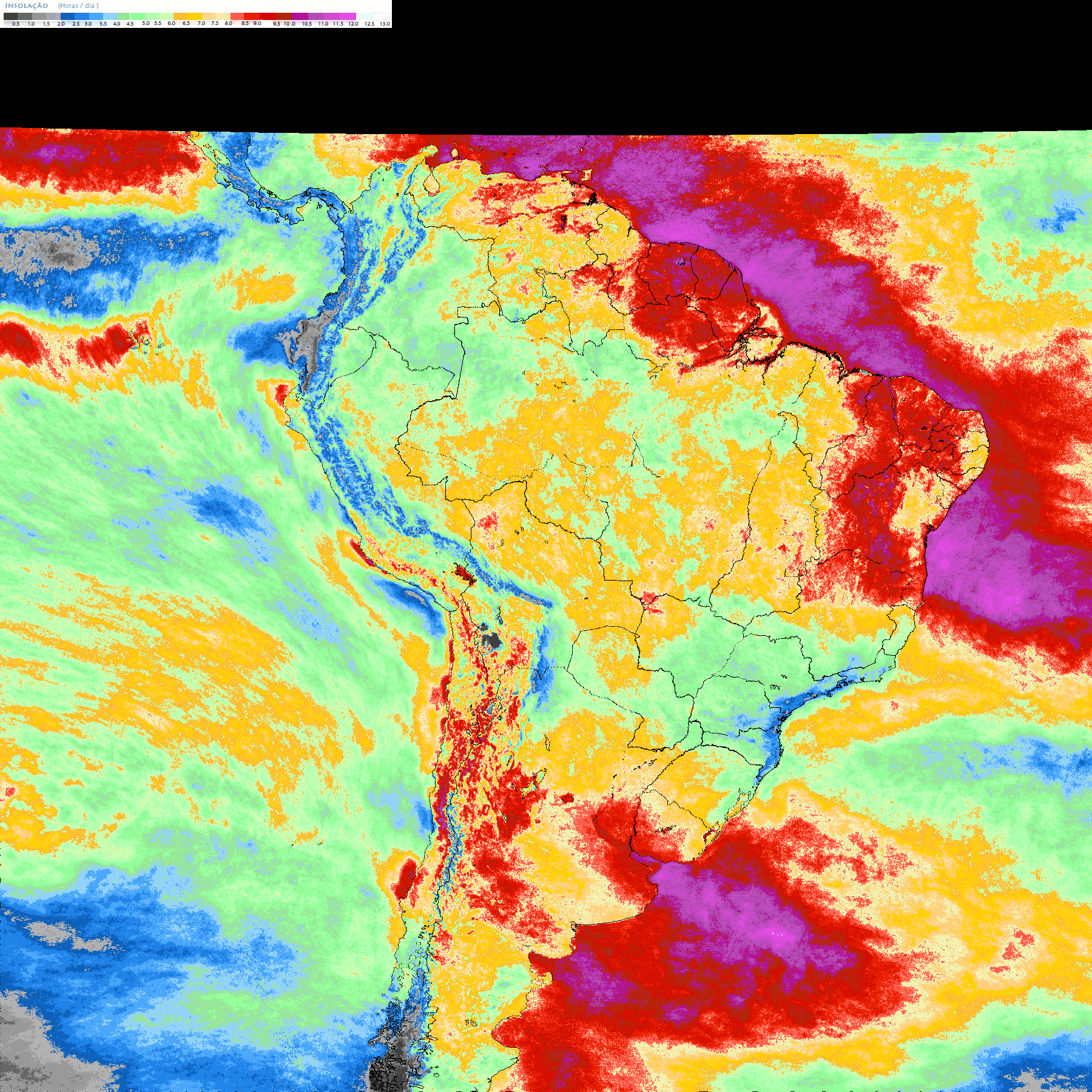
Task: Click the "3.0" legend value
Action: 88,24
